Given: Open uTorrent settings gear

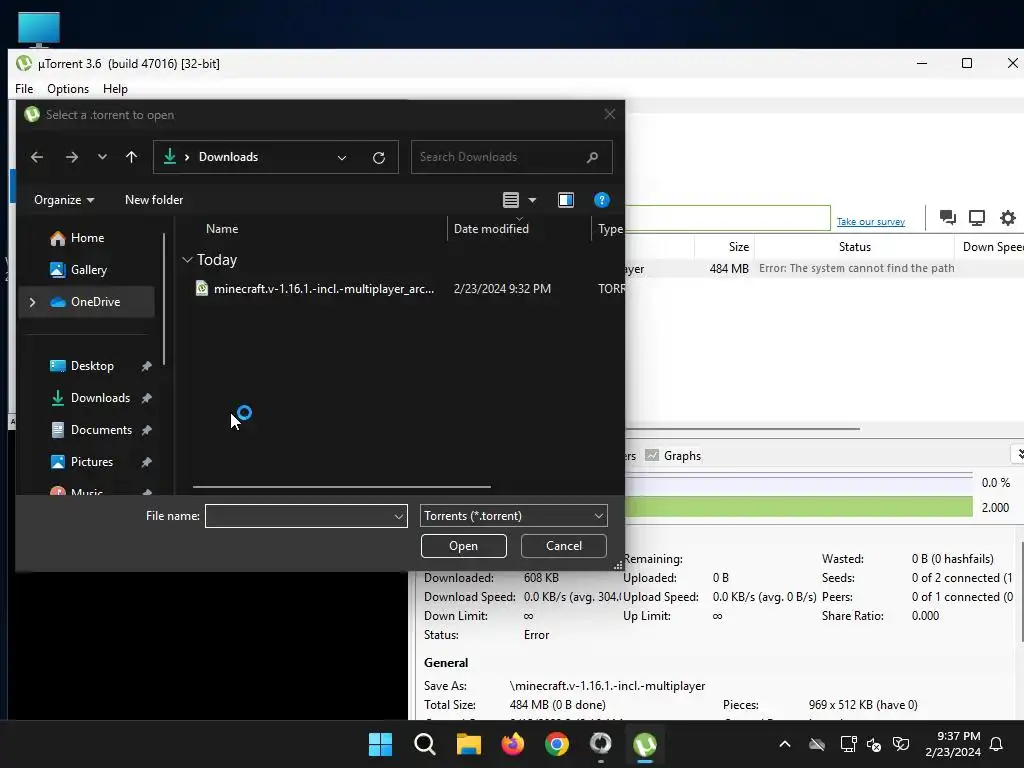Looking at the screenshot, I should 1008,217.
